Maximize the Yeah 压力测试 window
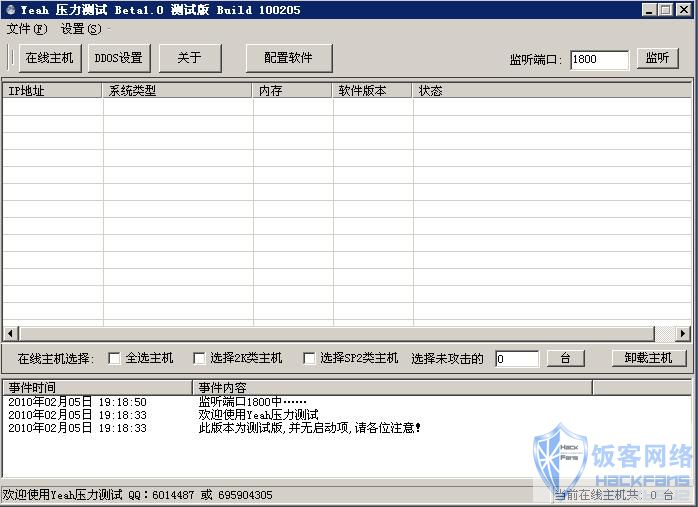 (666, 10)
